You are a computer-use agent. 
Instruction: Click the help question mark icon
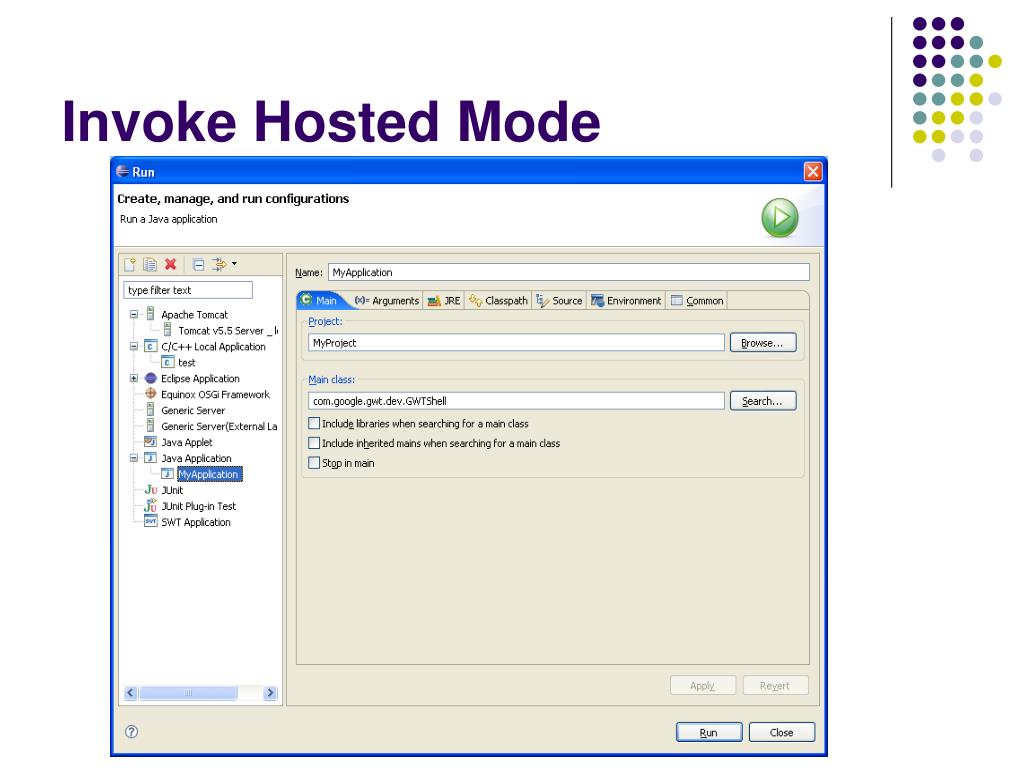[130, 732]
